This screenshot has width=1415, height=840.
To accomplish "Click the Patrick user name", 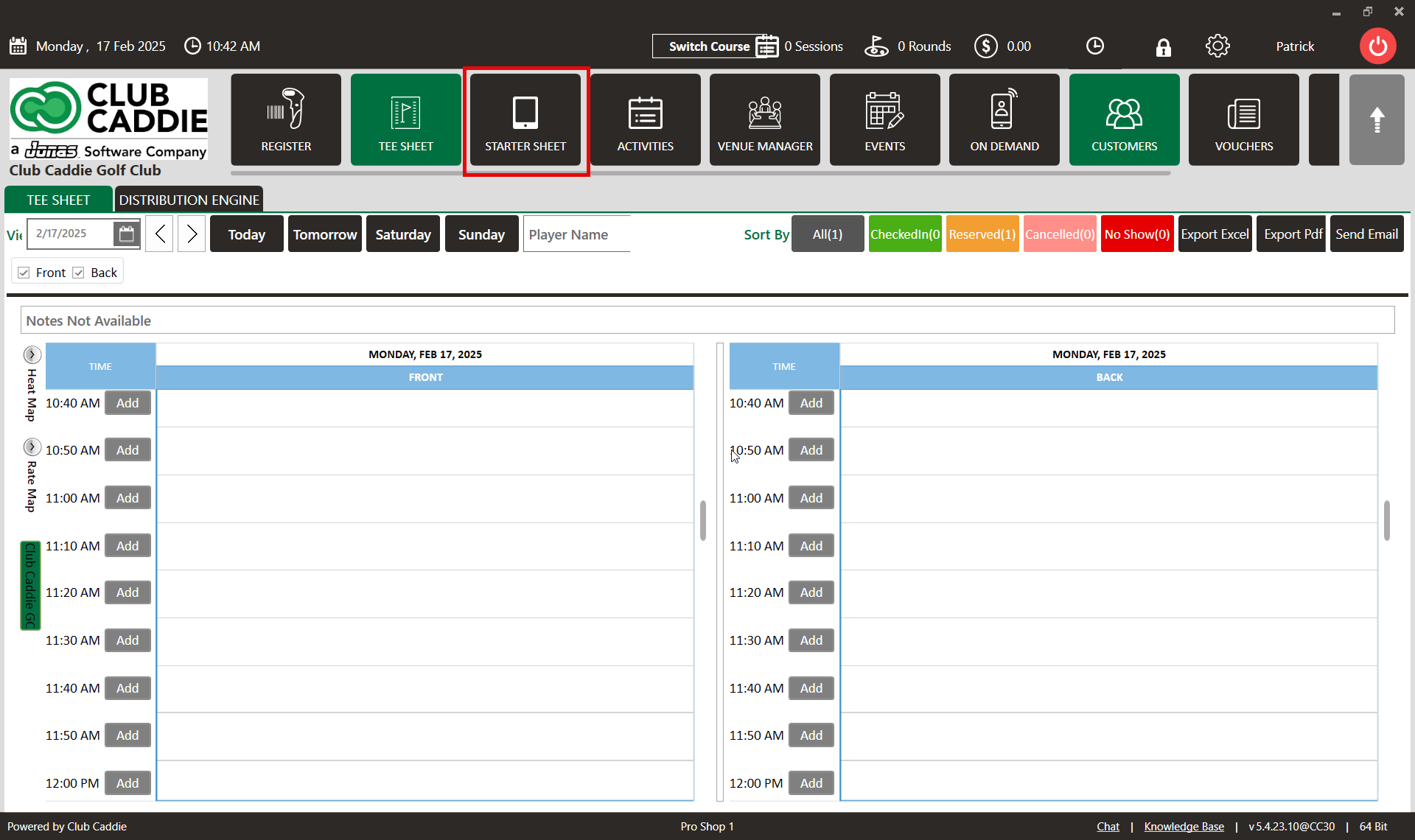I will tap(1295, 46).
